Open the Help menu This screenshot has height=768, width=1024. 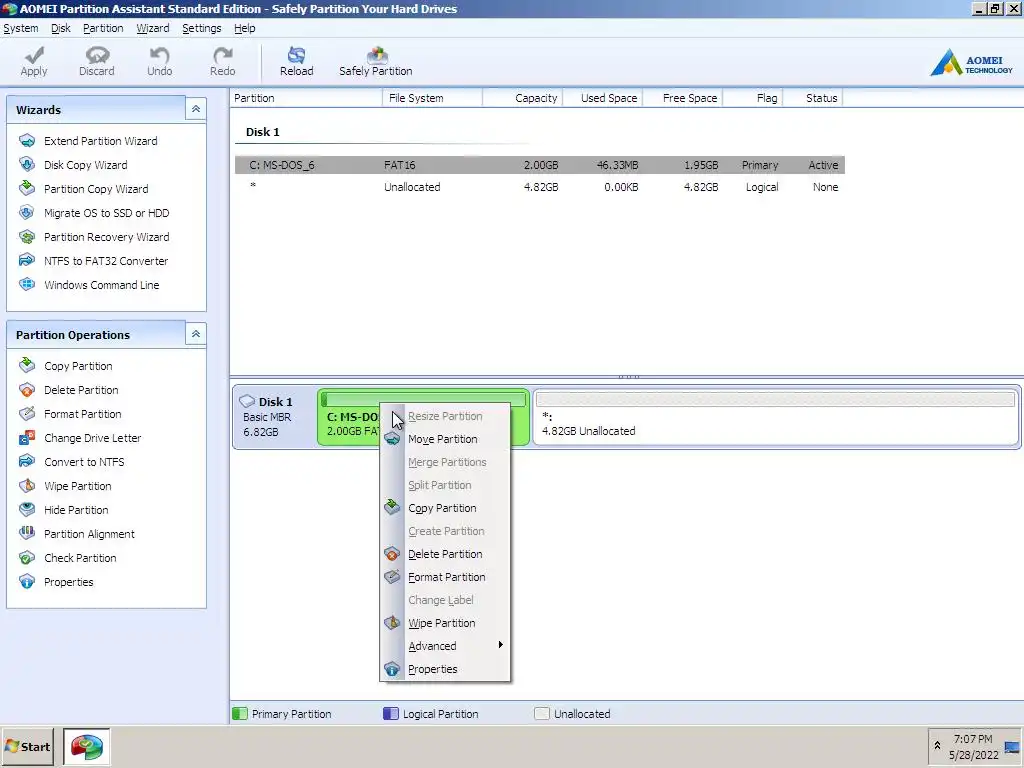[245, 28]
